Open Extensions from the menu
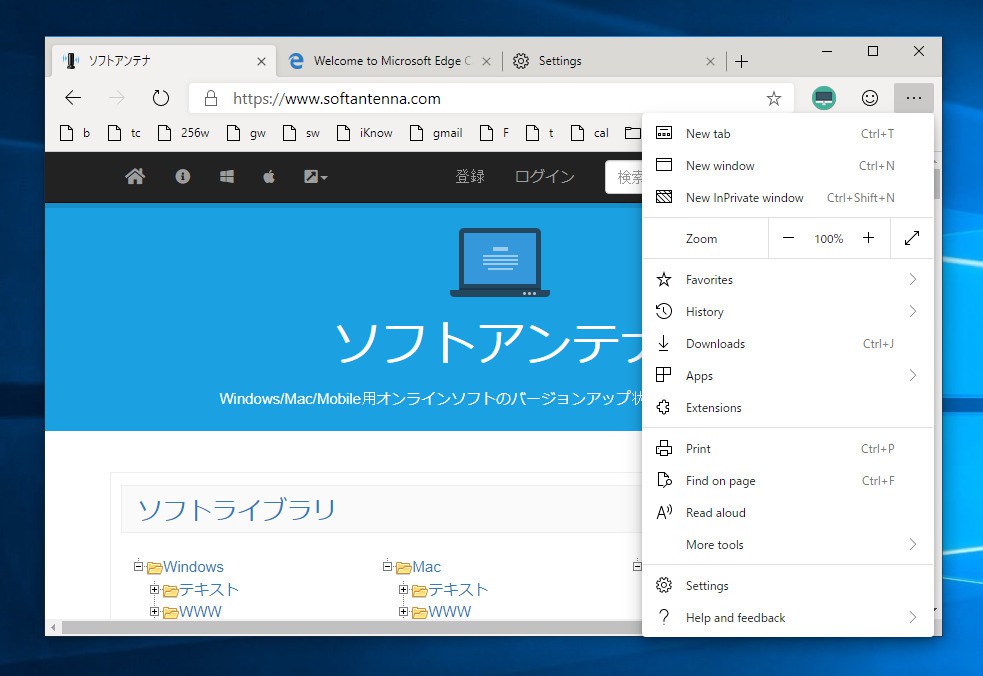The height and width of the screenshot is (676, 983). point(713,408)
